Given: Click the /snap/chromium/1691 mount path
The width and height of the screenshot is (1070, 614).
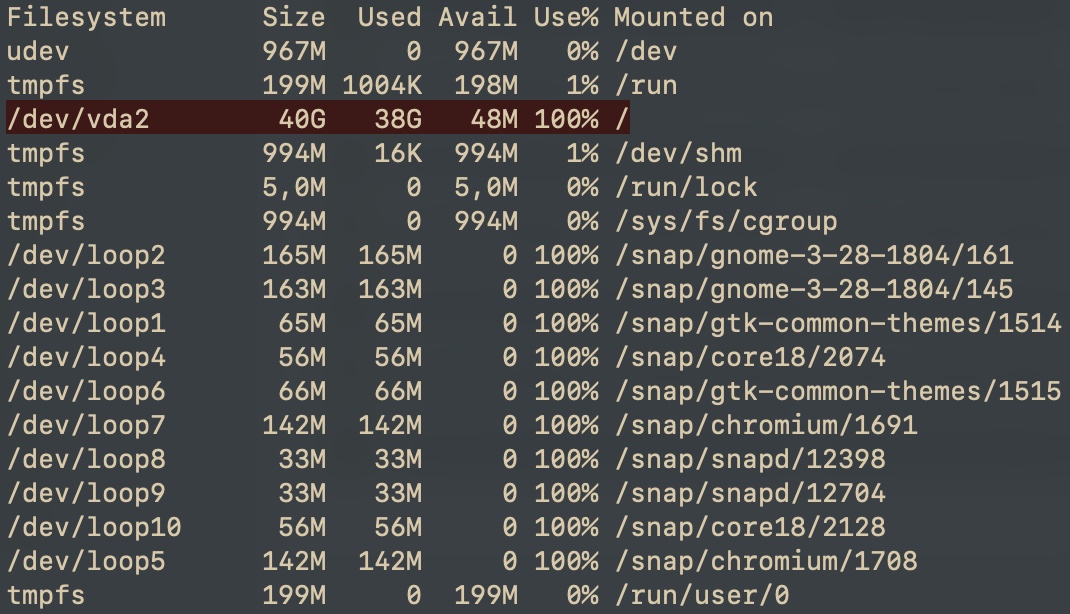Looking at the screenshot, I should click(x=765, y=425).
